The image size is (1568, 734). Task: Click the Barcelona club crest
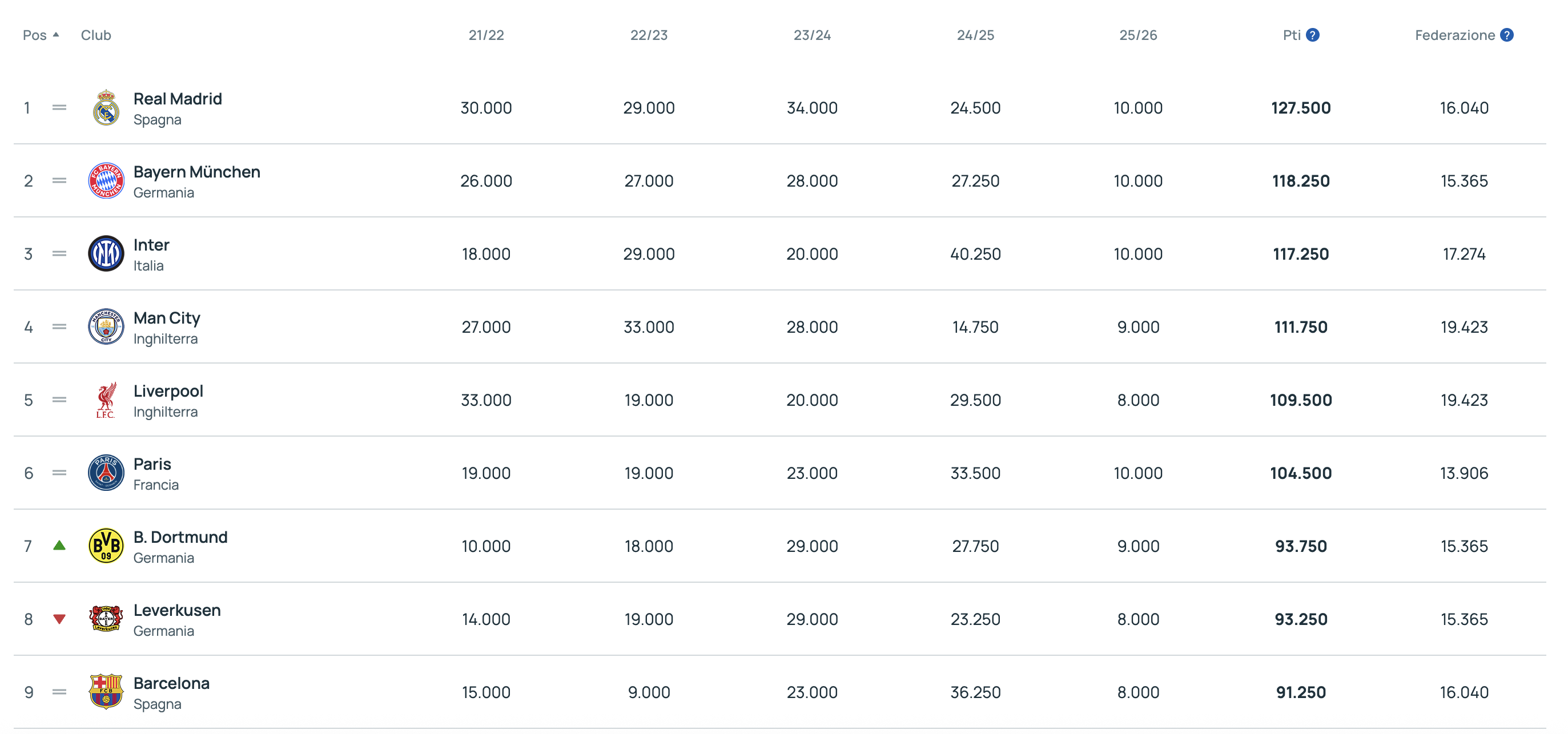[x=106, y=692]
